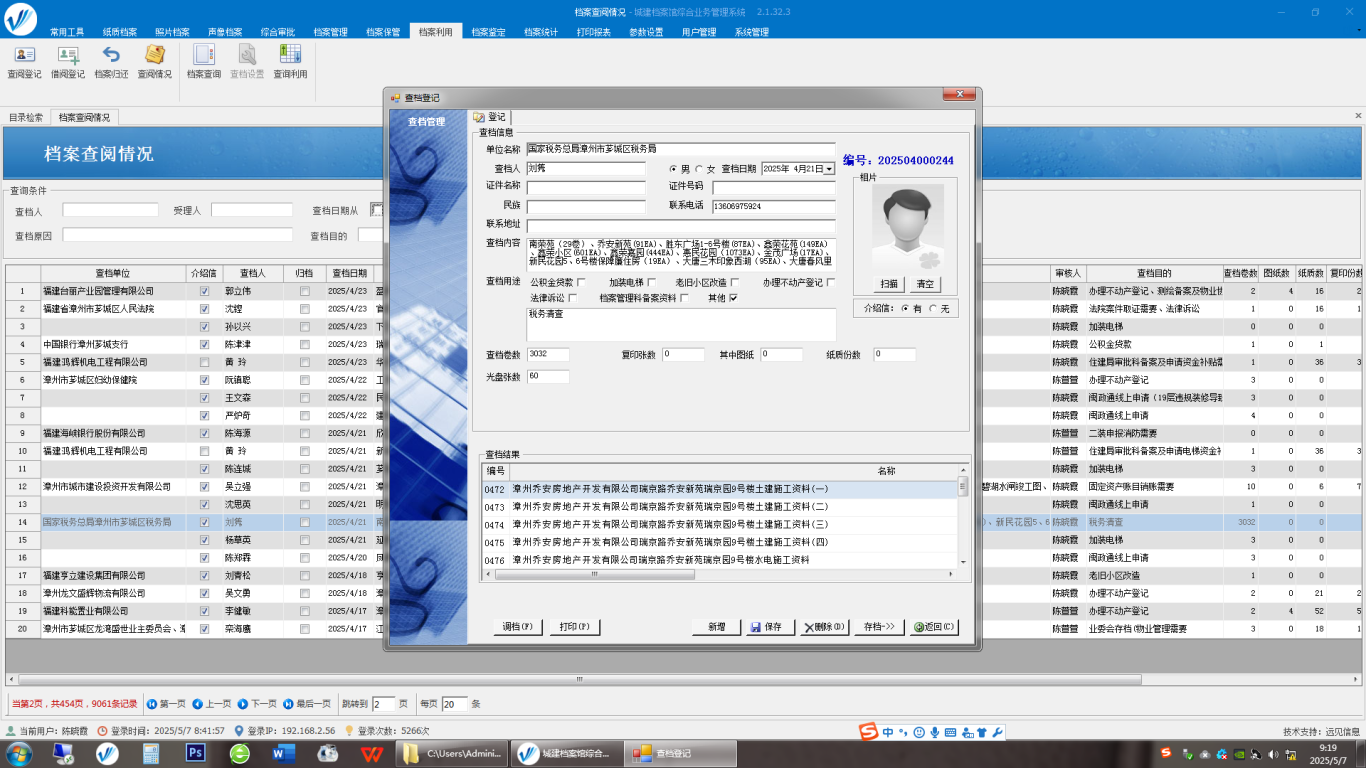
Task: Click the 证件号码 input field
Action: tap(773, 188)
